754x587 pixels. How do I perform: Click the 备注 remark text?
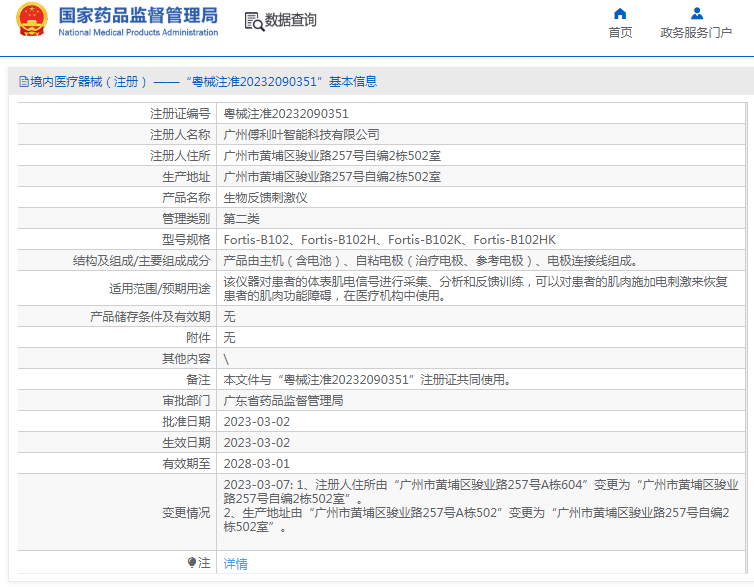367,380
